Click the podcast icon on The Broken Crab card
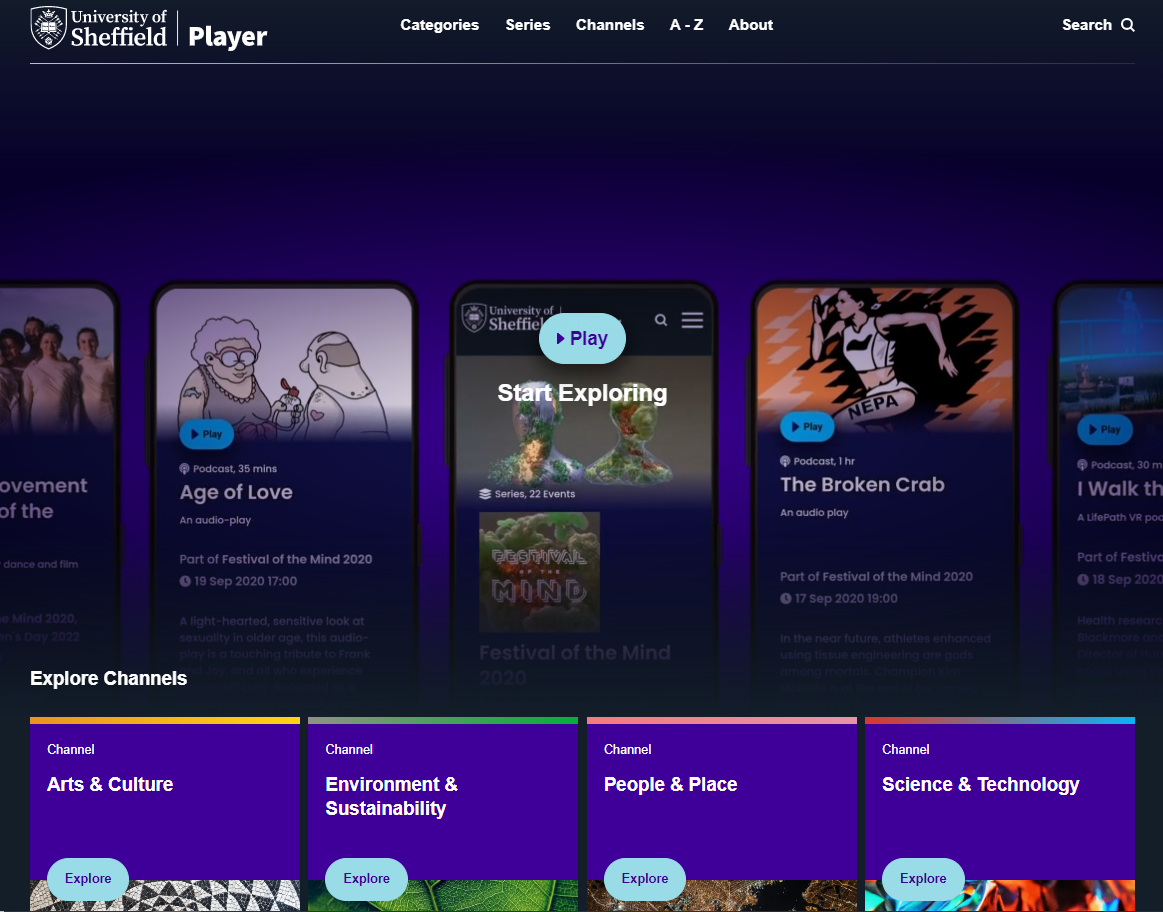This screenshot has width=1163, height=912. (x=783, y=462)
